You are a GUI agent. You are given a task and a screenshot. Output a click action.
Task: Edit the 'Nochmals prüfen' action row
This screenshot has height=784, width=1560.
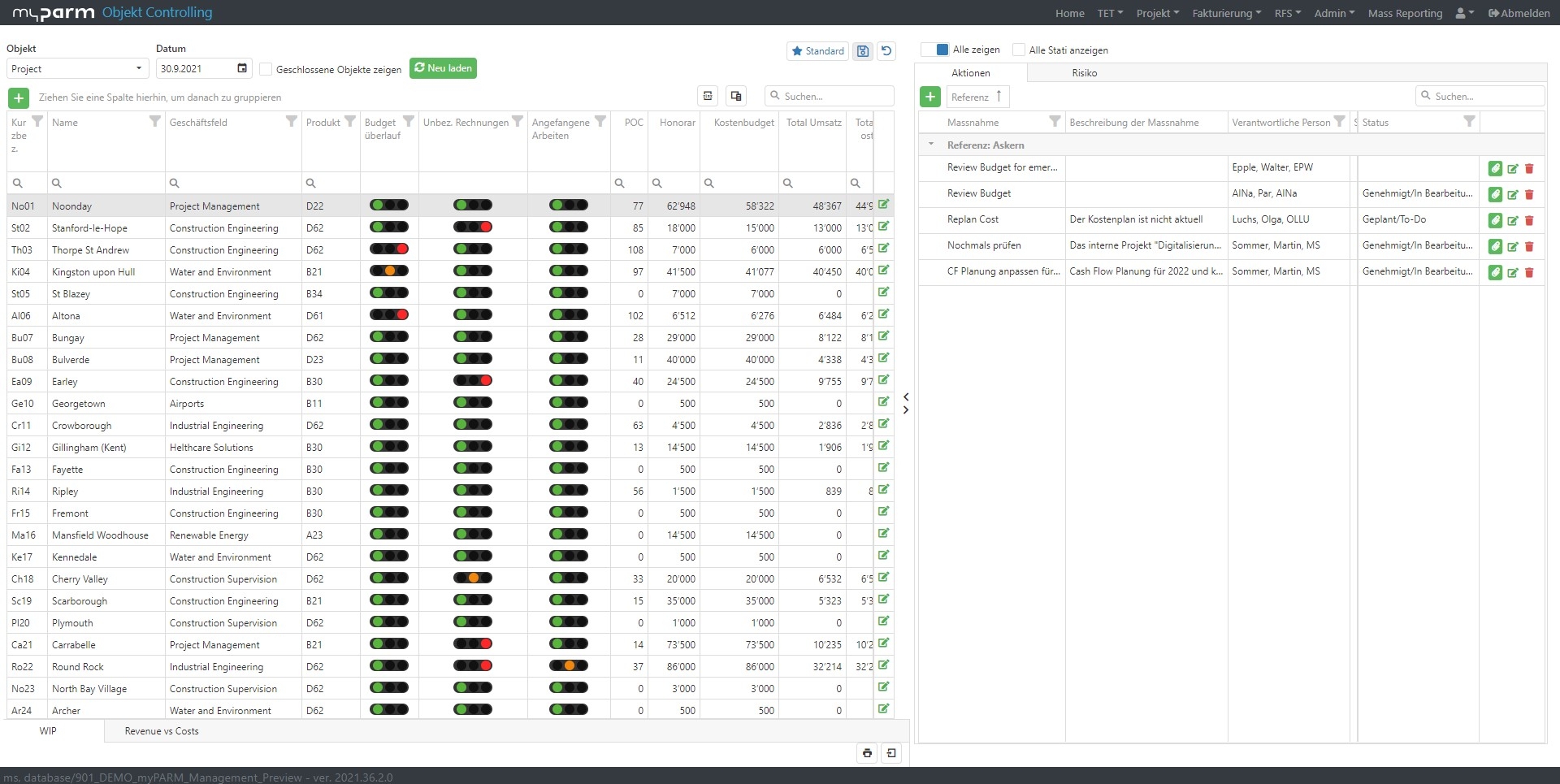click(x=1512, y=247)
